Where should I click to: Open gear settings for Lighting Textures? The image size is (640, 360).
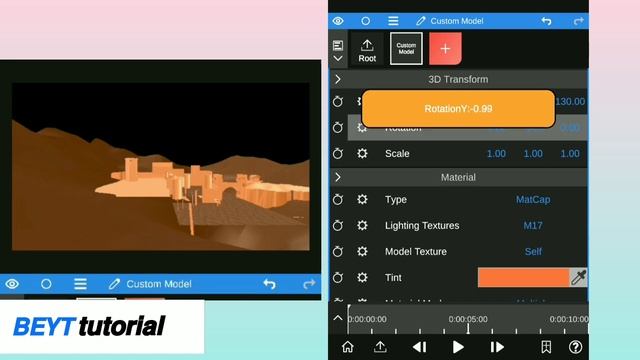click(362, 225)
